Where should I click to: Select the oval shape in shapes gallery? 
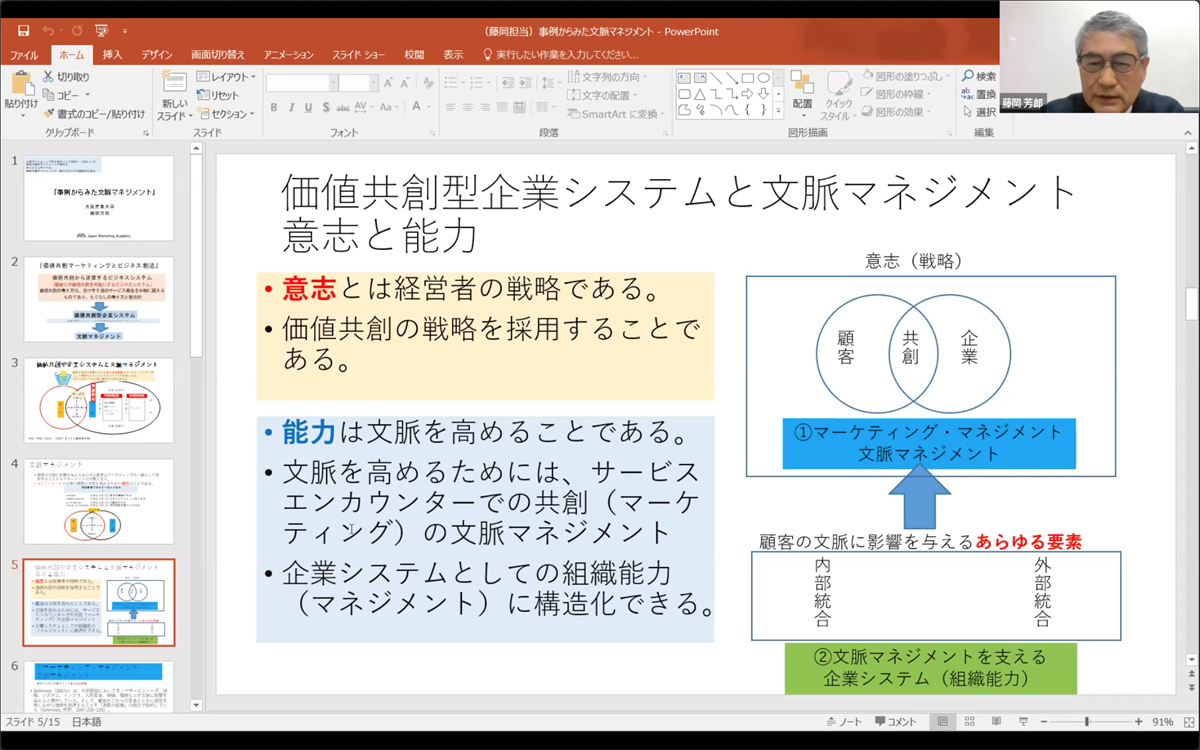pos(764,78)
